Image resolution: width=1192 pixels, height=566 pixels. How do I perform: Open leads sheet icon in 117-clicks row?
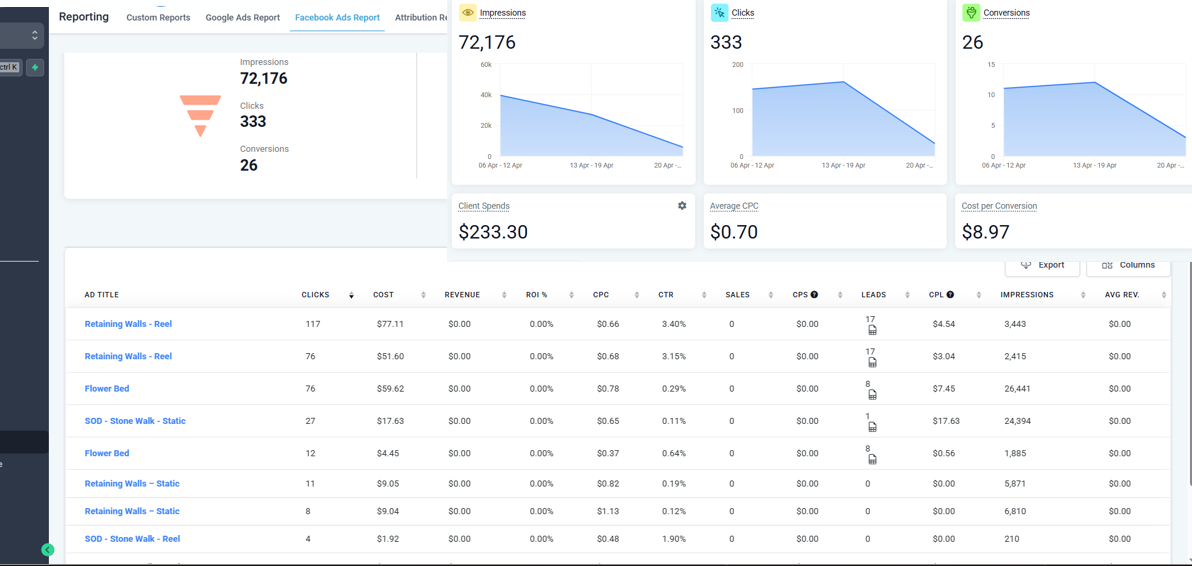click(x=873, y=330)
